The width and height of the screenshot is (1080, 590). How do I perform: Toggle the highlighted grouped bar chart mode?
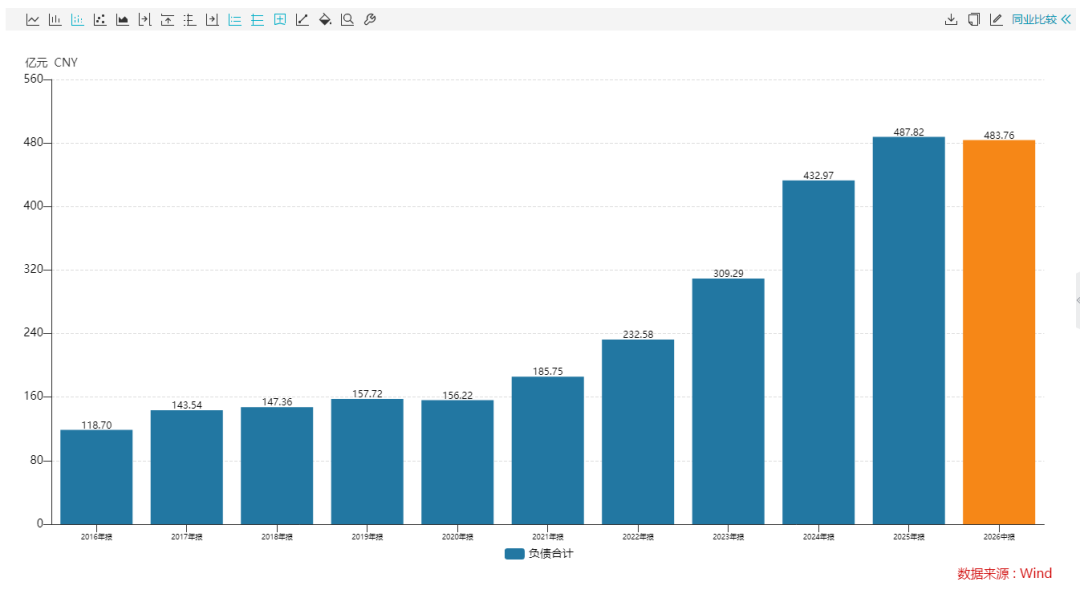[x=77, y=20]
